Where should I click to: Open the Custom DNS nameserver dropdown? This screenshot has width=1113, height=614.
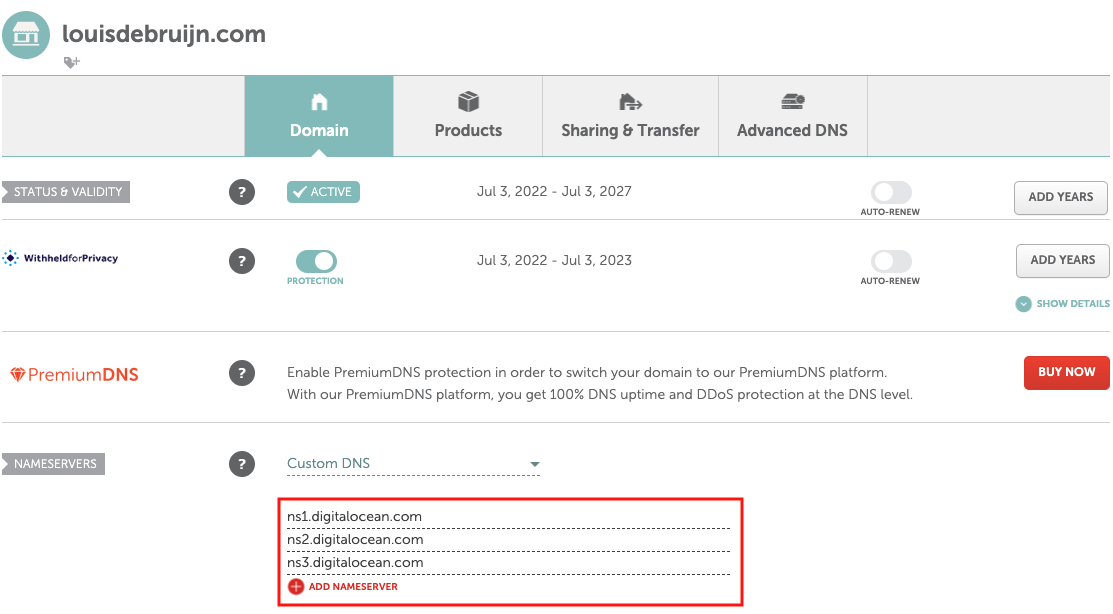[x=413, y=464]
